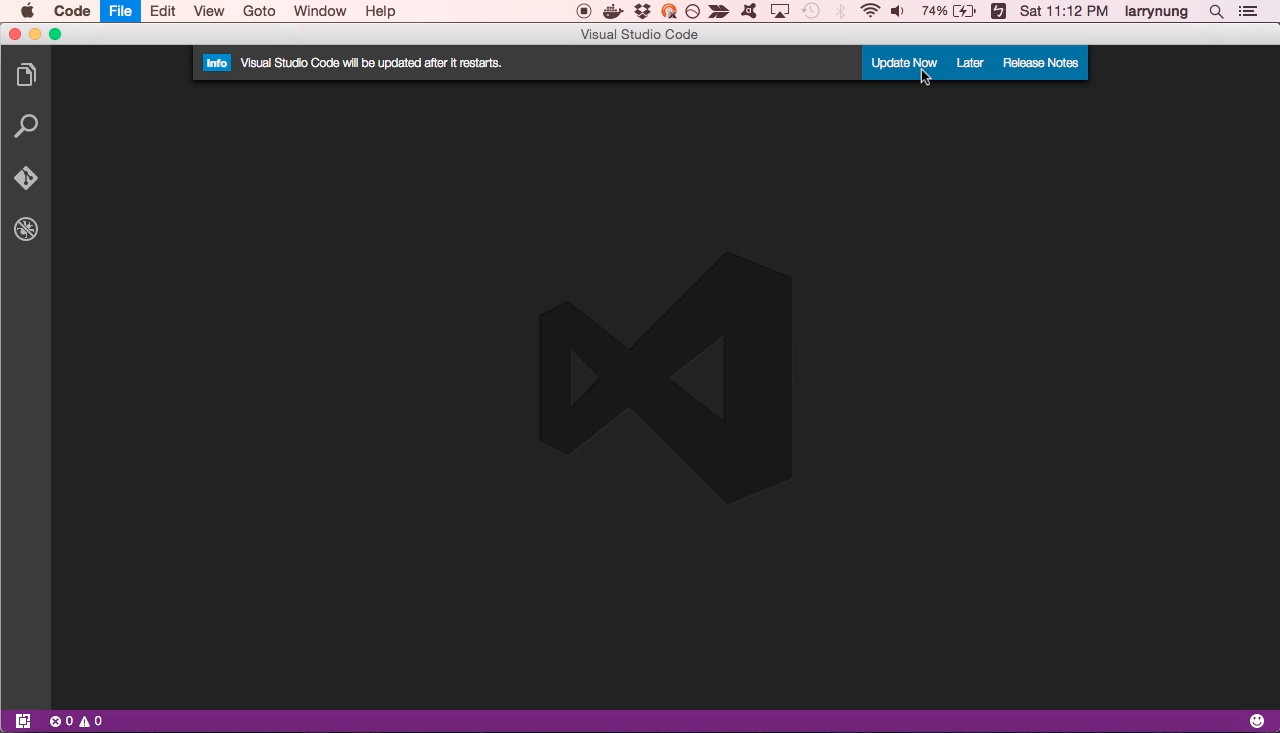This screenshot has height=733, width=1280.
Task: Open the Window menu
Action: [x=320, y=11]
